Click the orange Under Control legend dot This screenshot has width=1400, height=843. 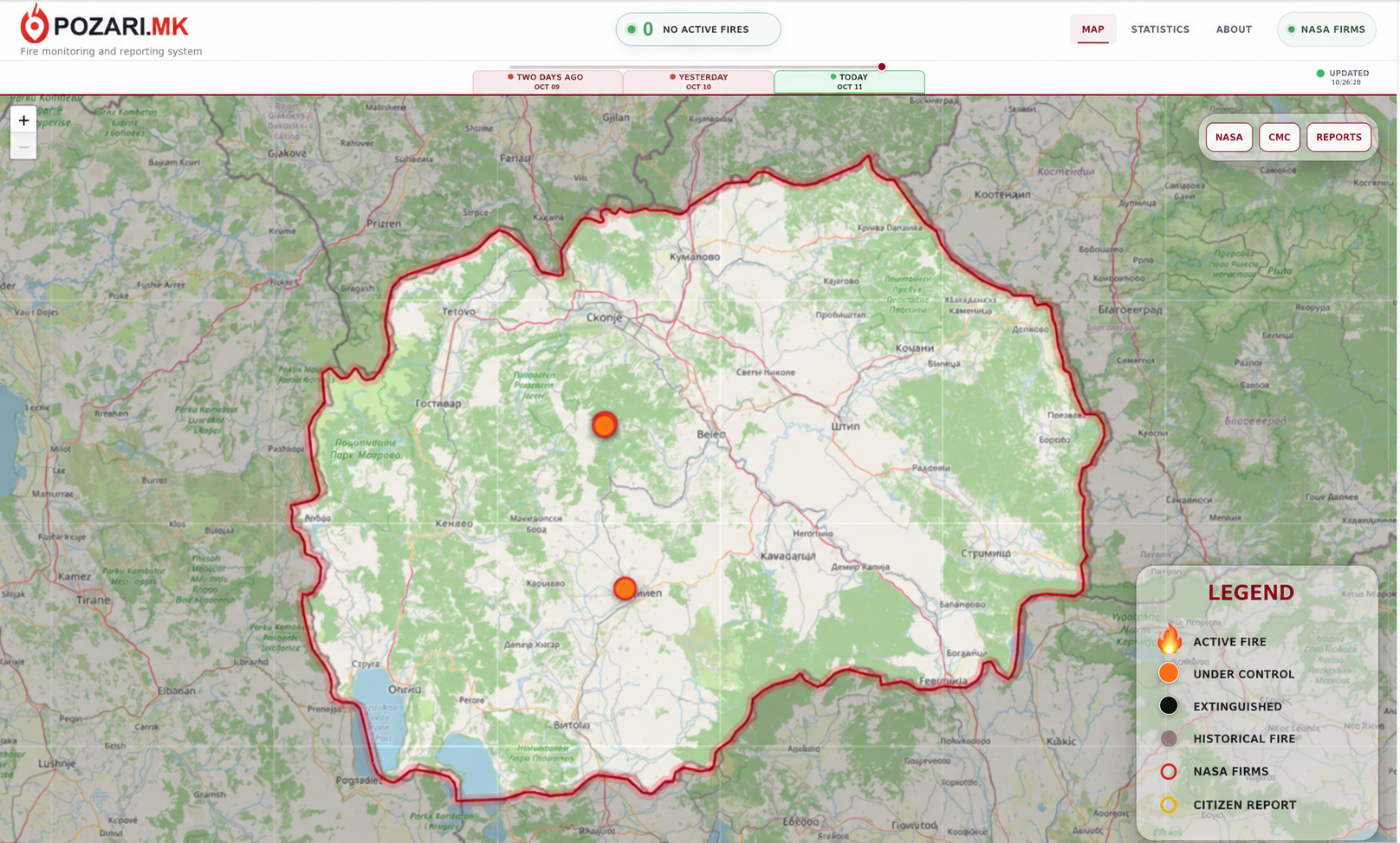(1169, 673)
